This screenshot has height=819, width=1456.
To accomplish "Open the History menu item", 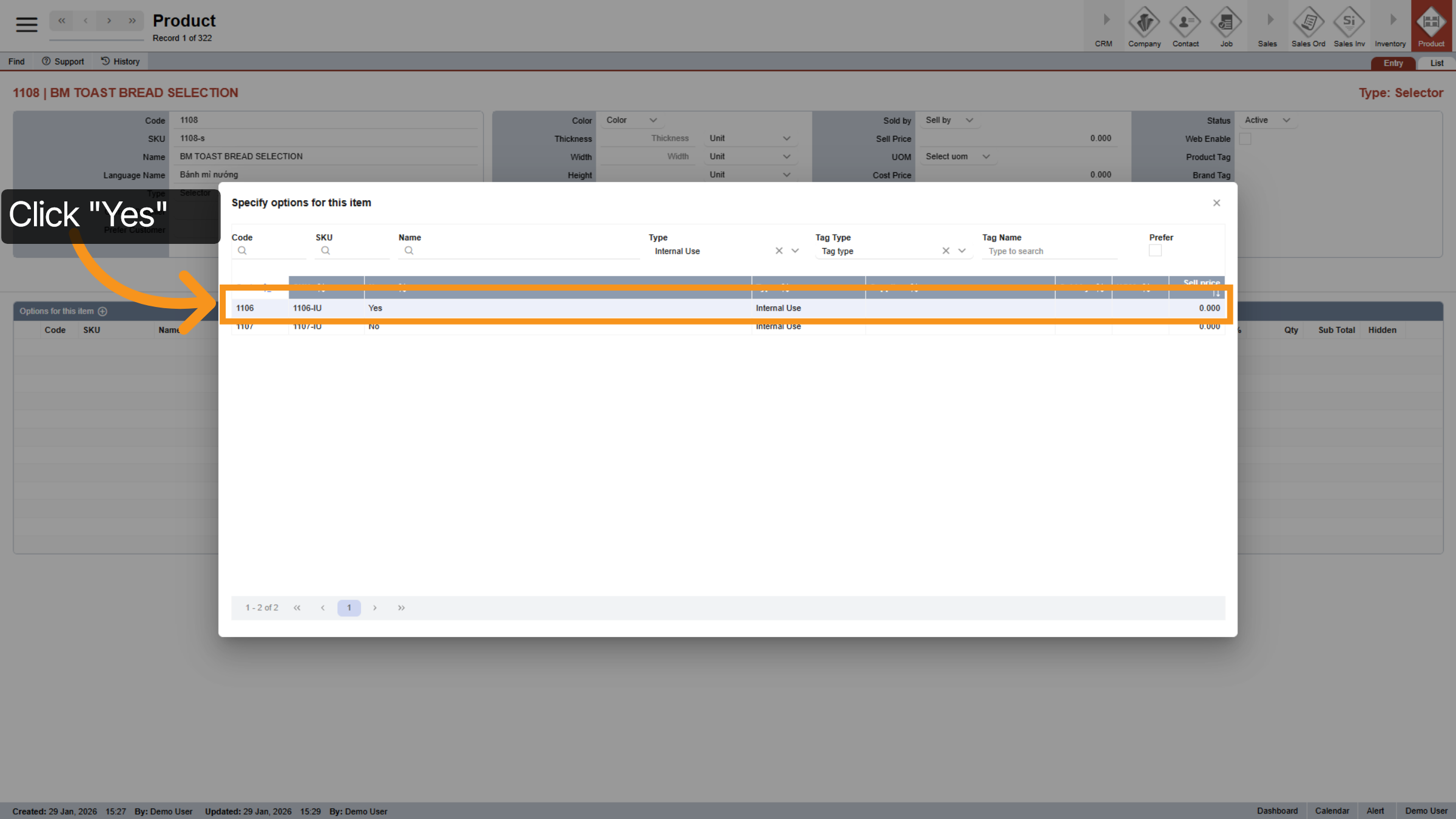I will 120,61.
